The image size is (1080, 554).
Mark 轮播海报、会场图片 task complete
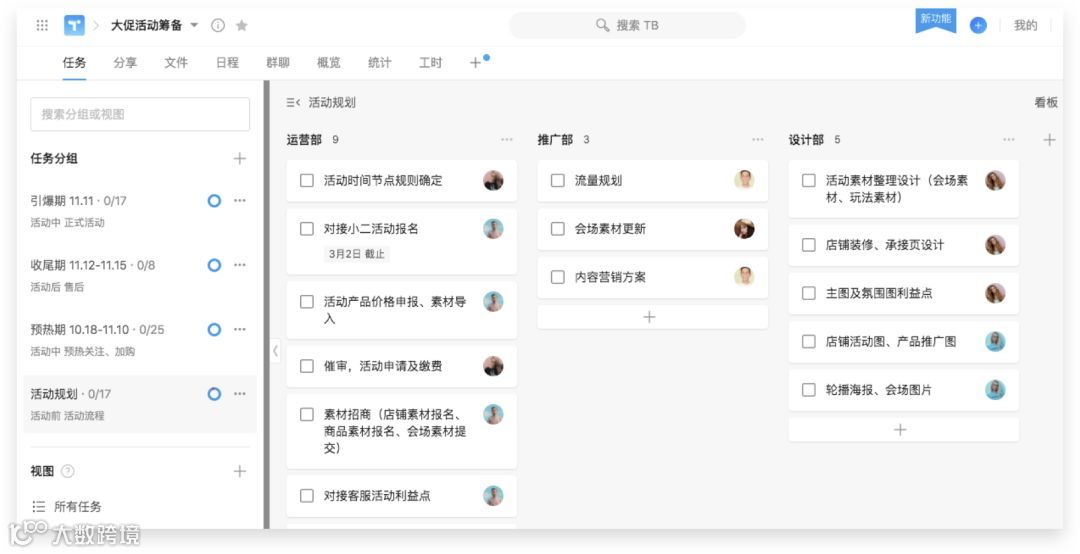point(808,390)
